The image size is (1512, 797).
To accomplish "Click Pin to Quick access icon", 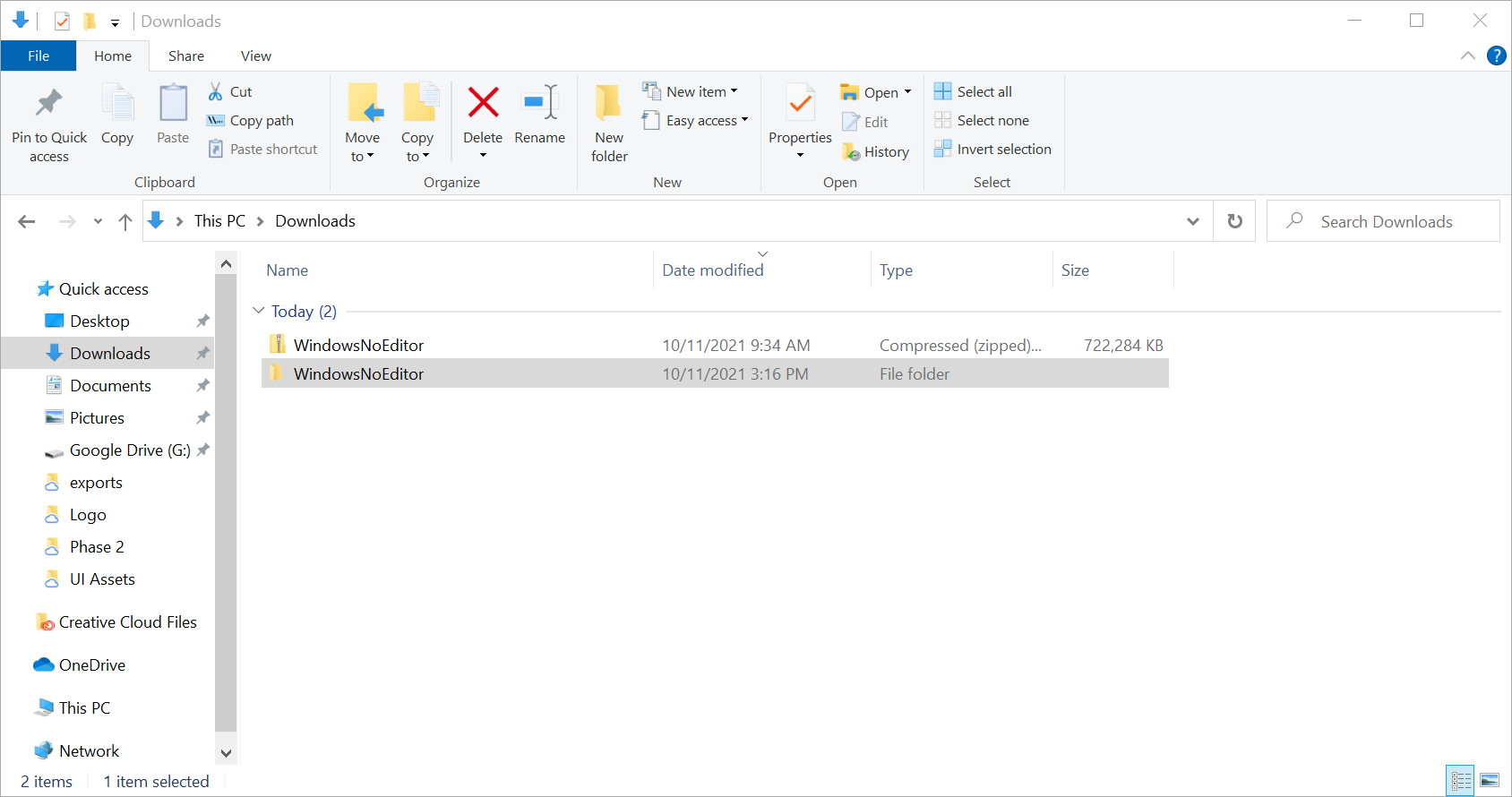I will [x=49, y=102].
